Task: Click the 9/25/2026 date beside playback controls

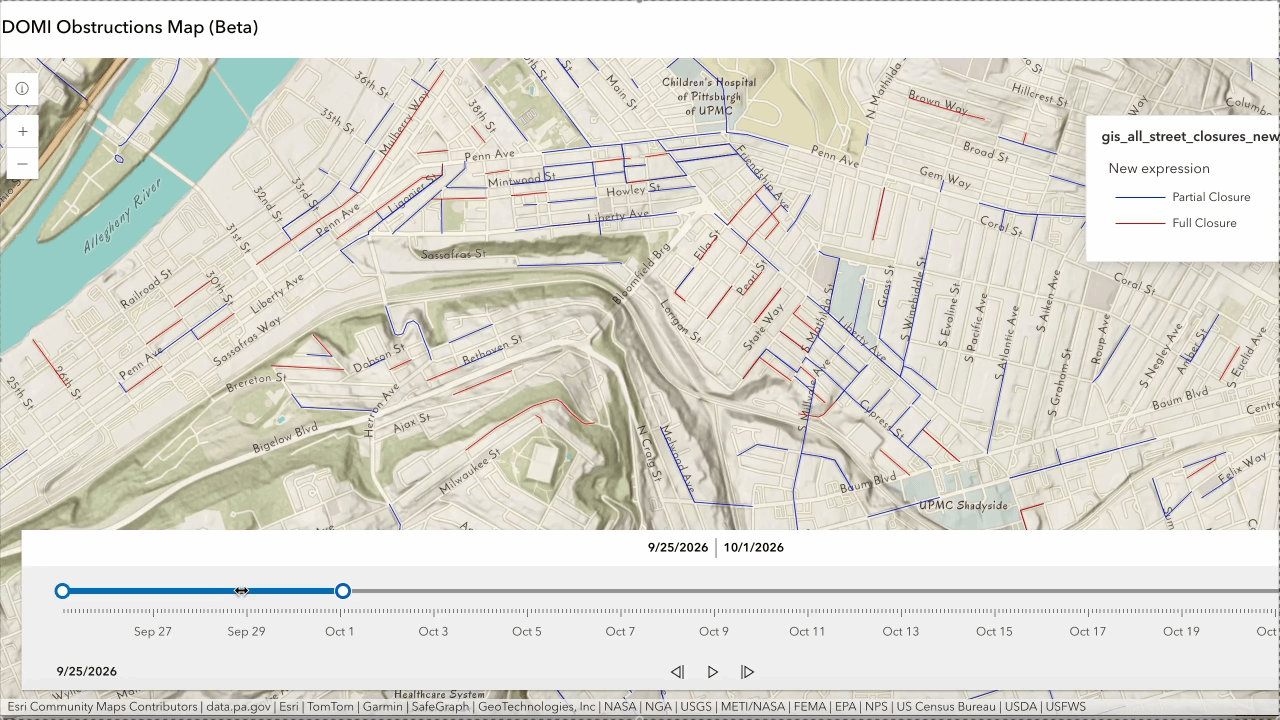Action: click(87, 671)
